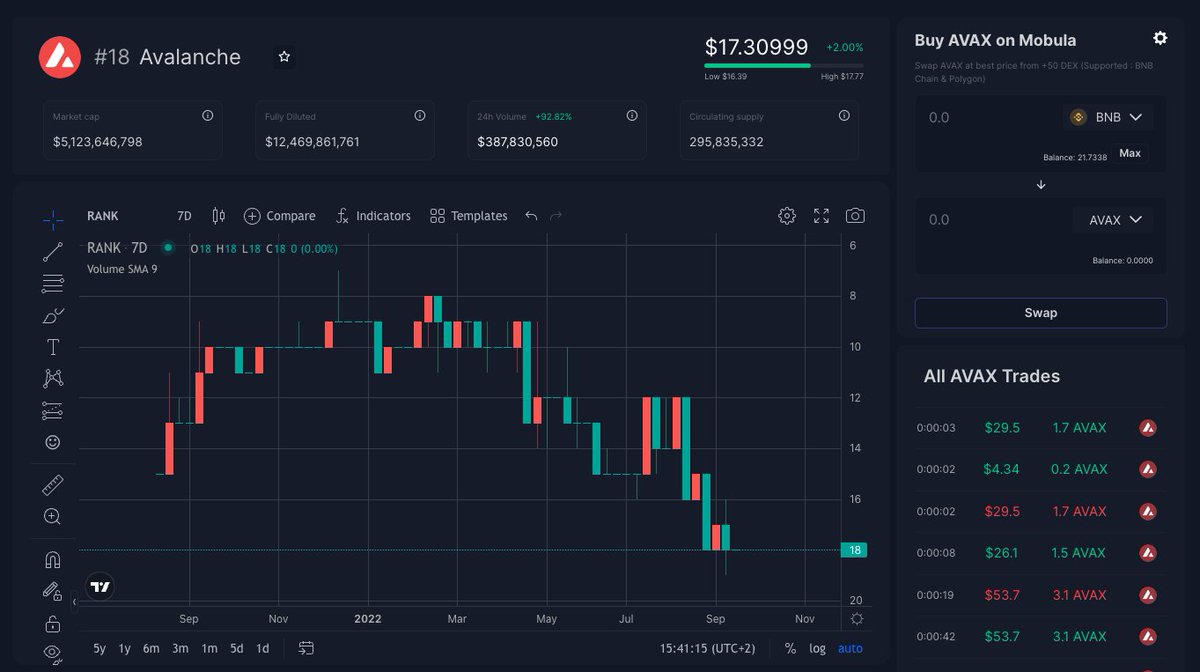Click the current rank 18 axis label
Screen dimensions: 1200x672
tap(854, 550)
